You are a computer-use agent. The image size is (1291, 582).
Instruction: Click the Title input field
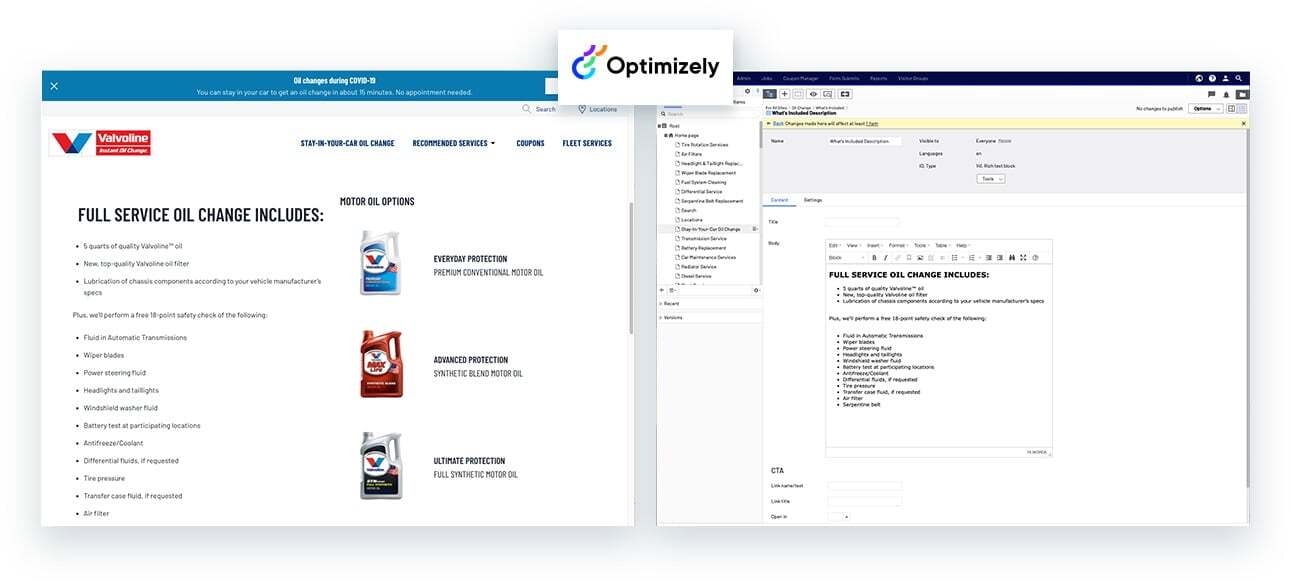(862, 222)
